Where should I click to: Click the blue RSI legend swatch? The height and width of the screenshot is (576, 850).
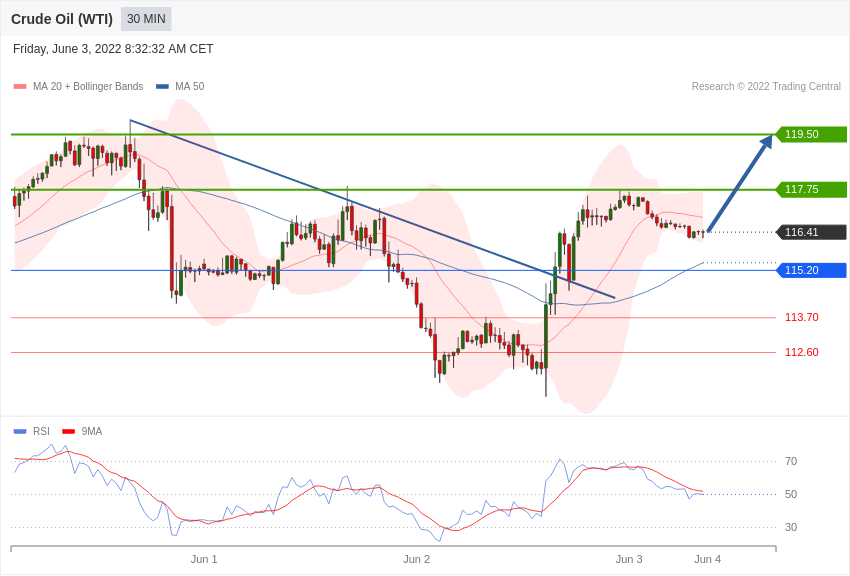coord(20,432)
